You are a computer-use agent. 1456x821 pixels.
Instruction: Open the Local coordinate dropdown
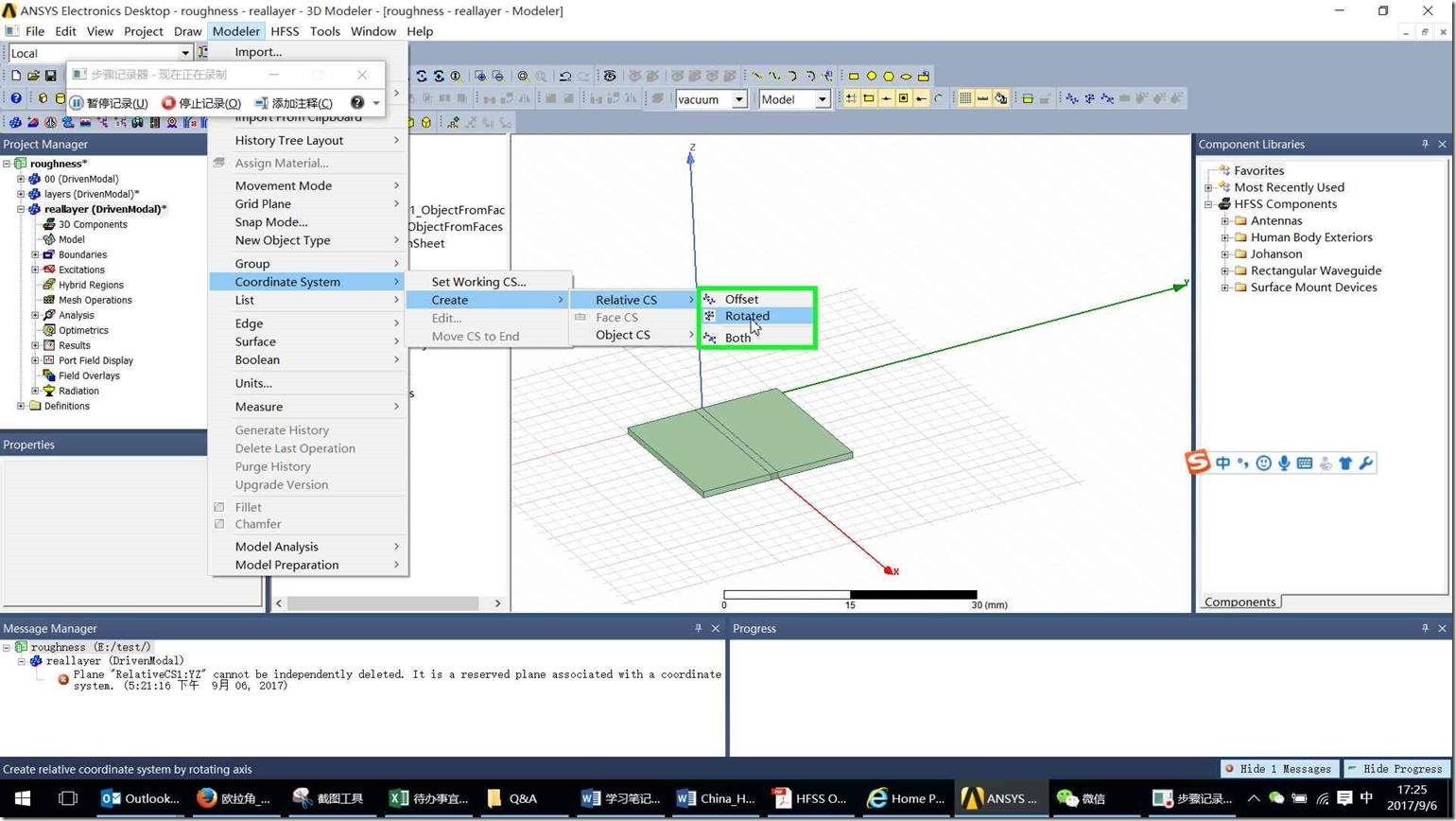[x=185, y=53]
